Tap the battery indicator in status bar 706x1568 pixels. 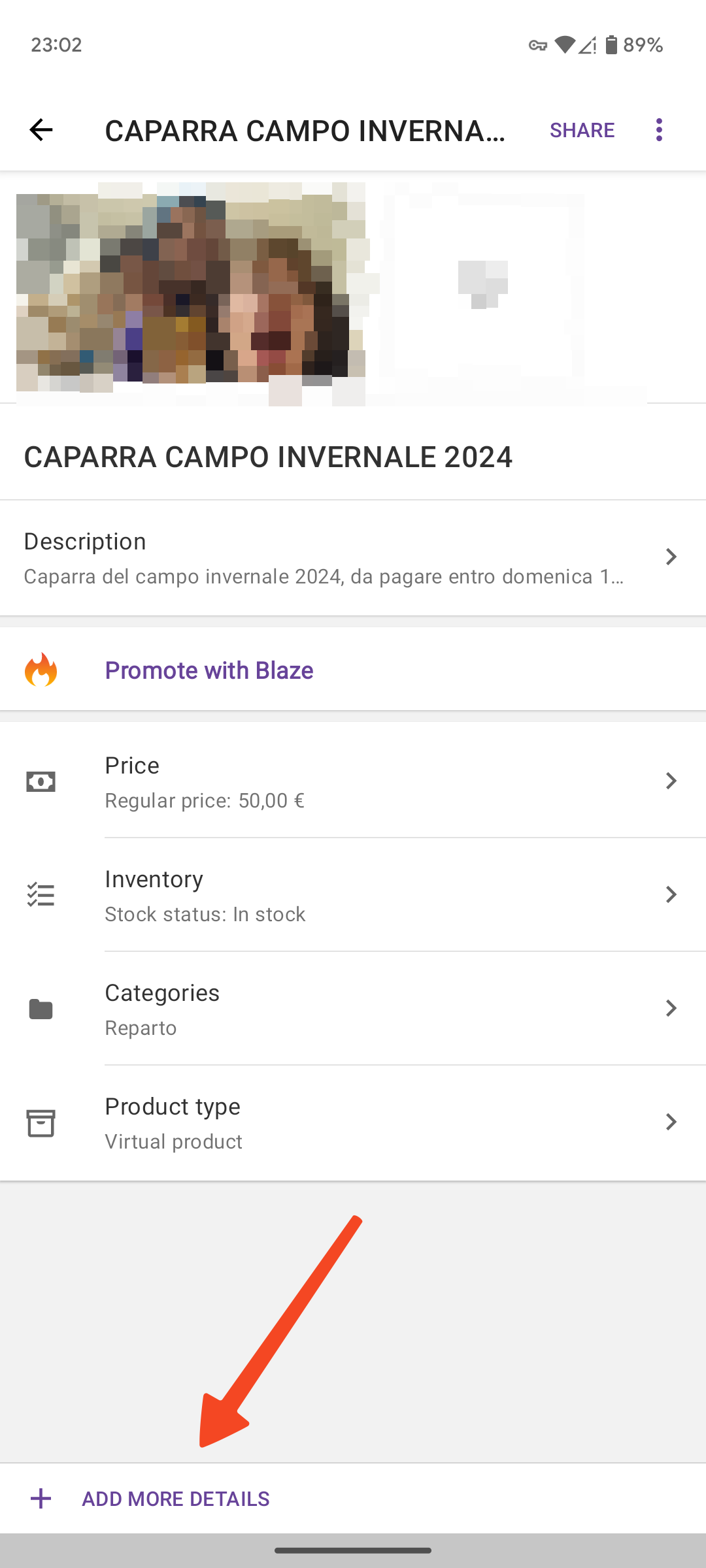[x=611, y=44]
